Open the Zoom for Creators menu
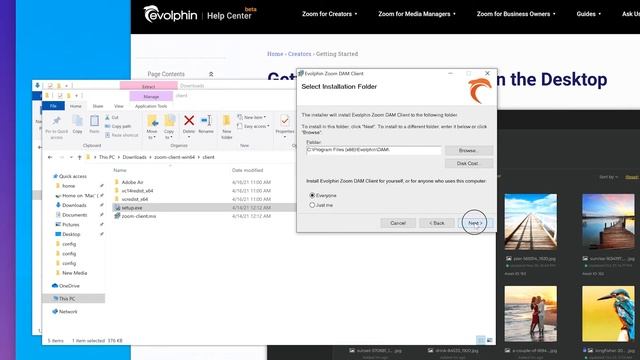The height and width of the screenshot is (360, 640). (x=330, y=14)
